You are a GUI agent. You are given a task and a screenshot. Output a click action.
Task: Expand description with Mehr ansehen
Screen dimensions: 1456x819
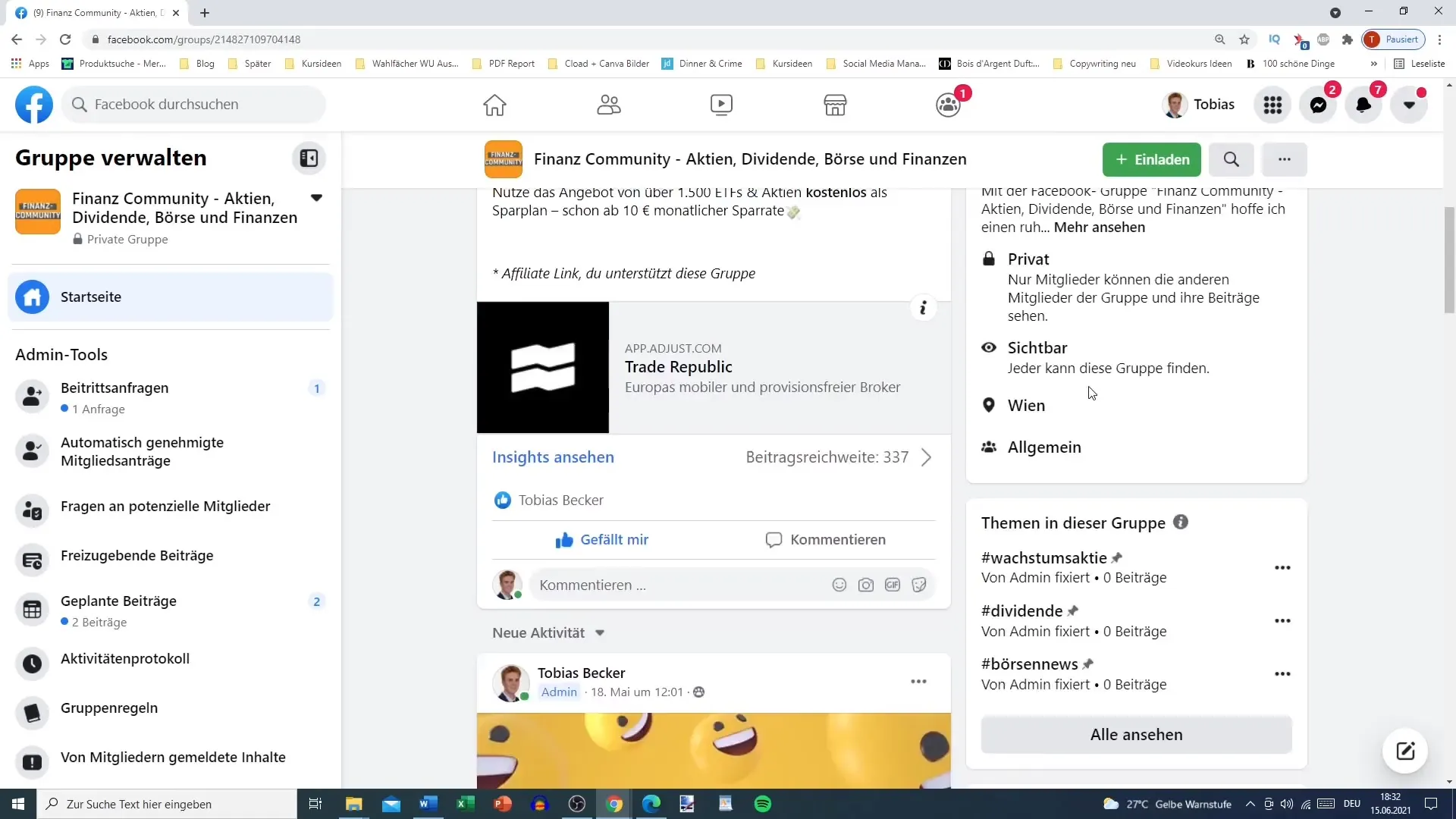pos(1099,227)
